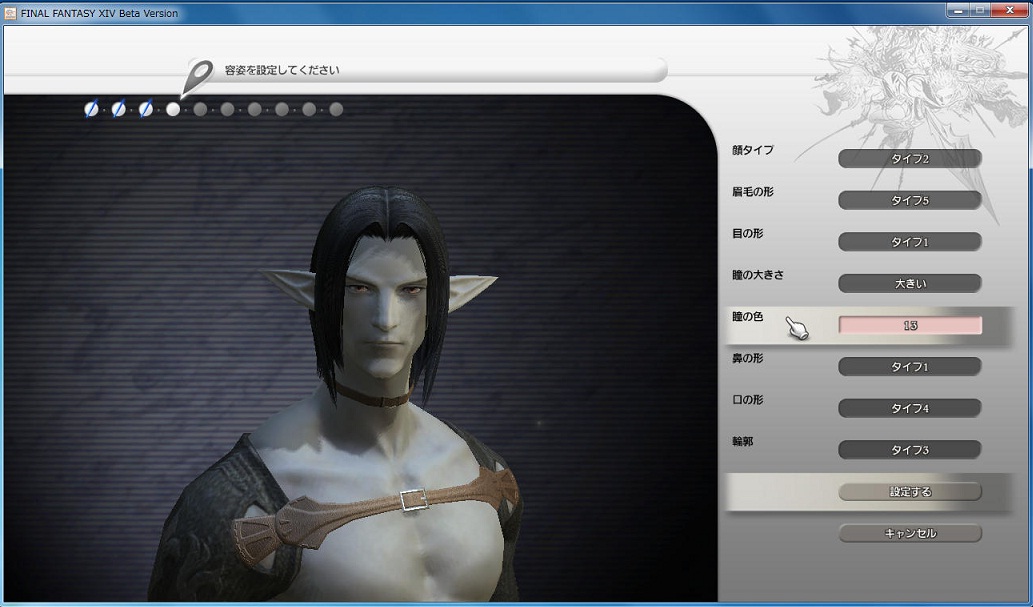The height and width of the screenshot is (607, 1033).
Task: Change the 顔タイプ value button
Action: click(910, 159)
